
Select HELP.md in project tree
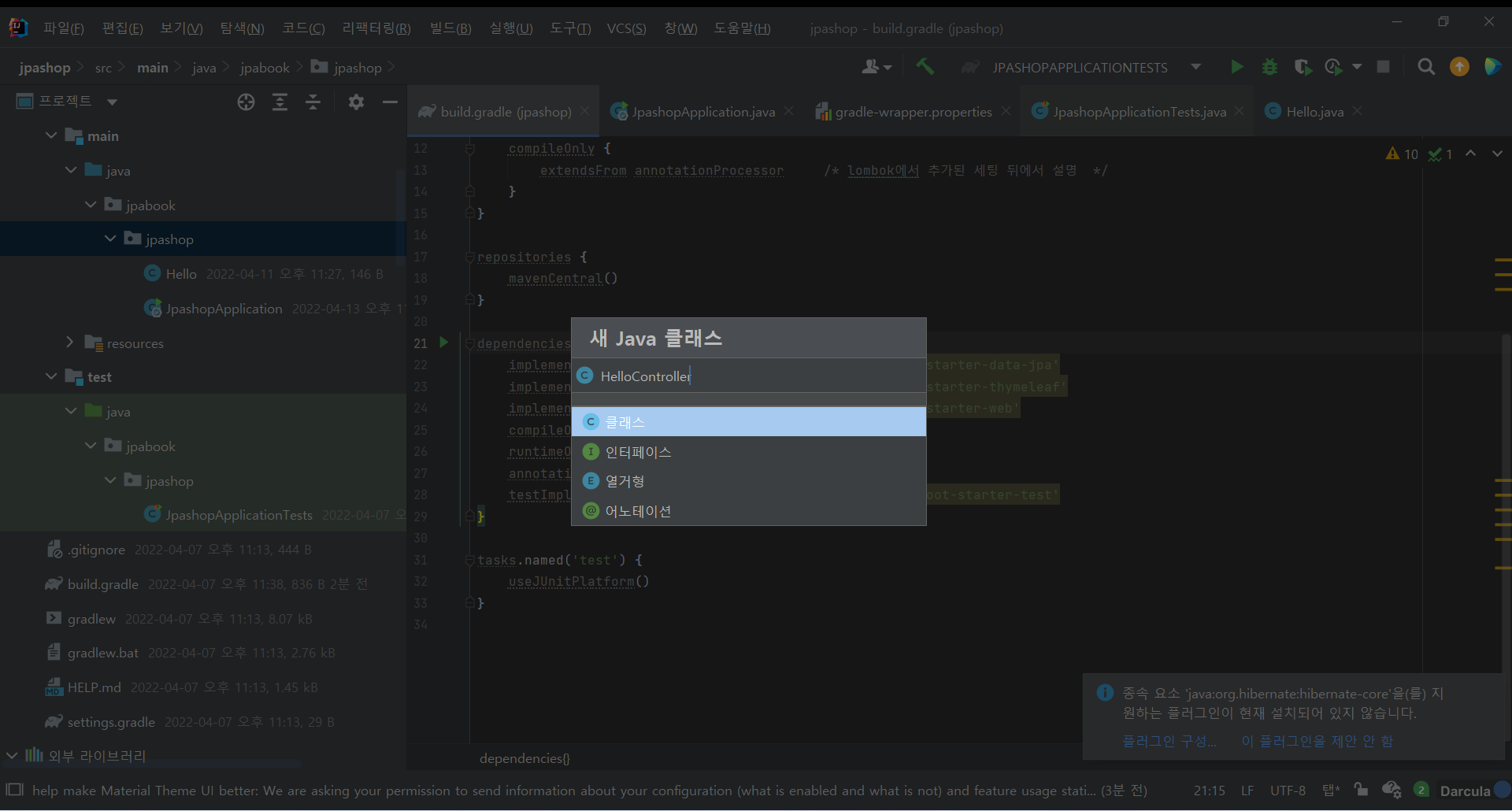pos(94,687)
